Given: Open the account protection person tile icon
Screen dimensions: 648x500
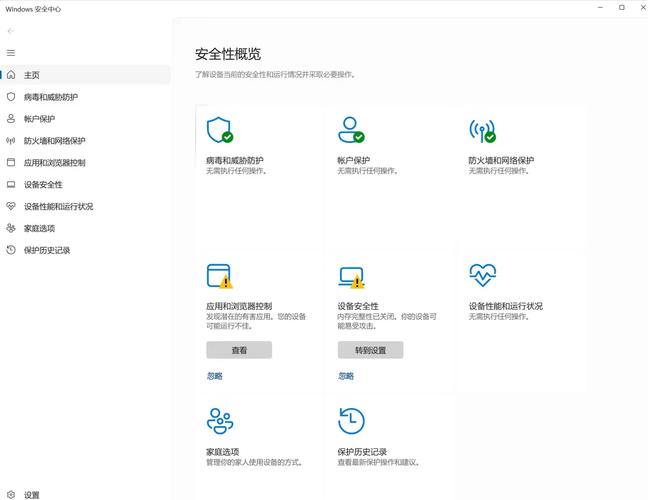Looking at the screenshot, I should tap(351, 130).
